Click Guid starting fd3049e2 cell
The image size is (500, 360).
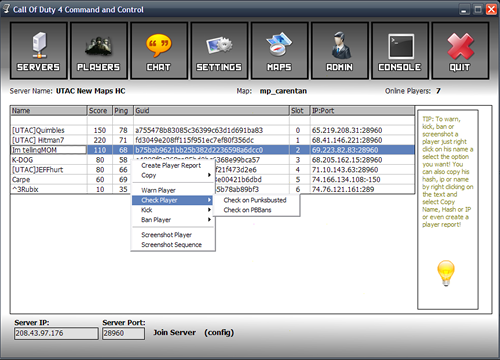tap(211, 140)
